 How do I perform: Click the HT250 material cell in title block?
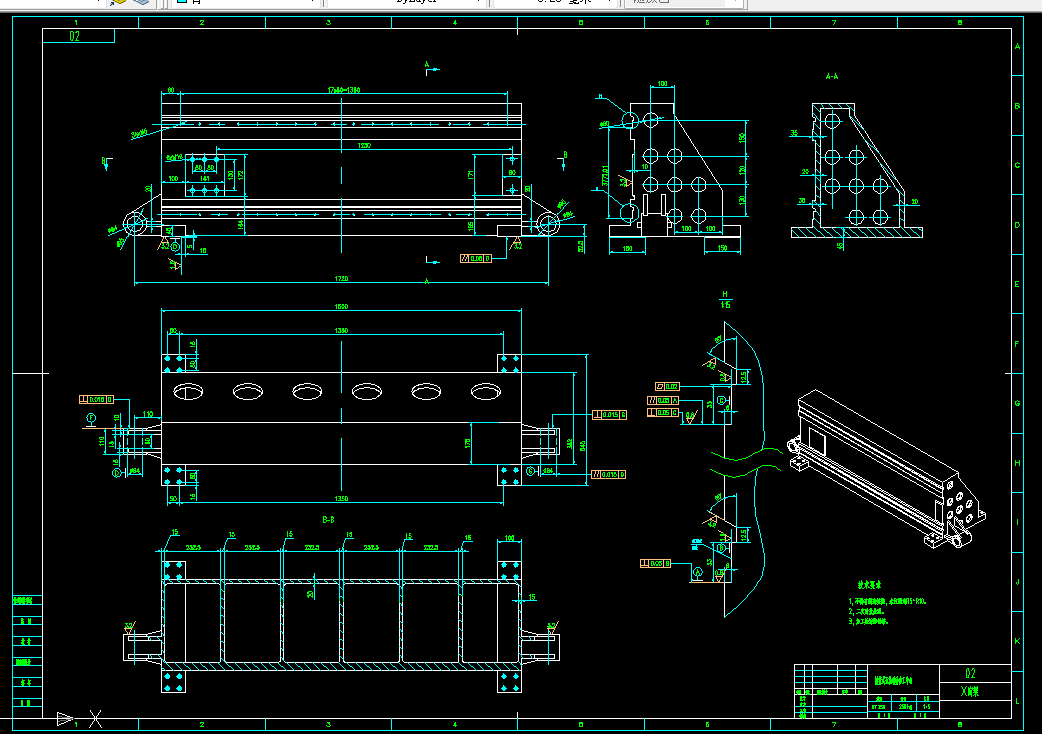879,707
